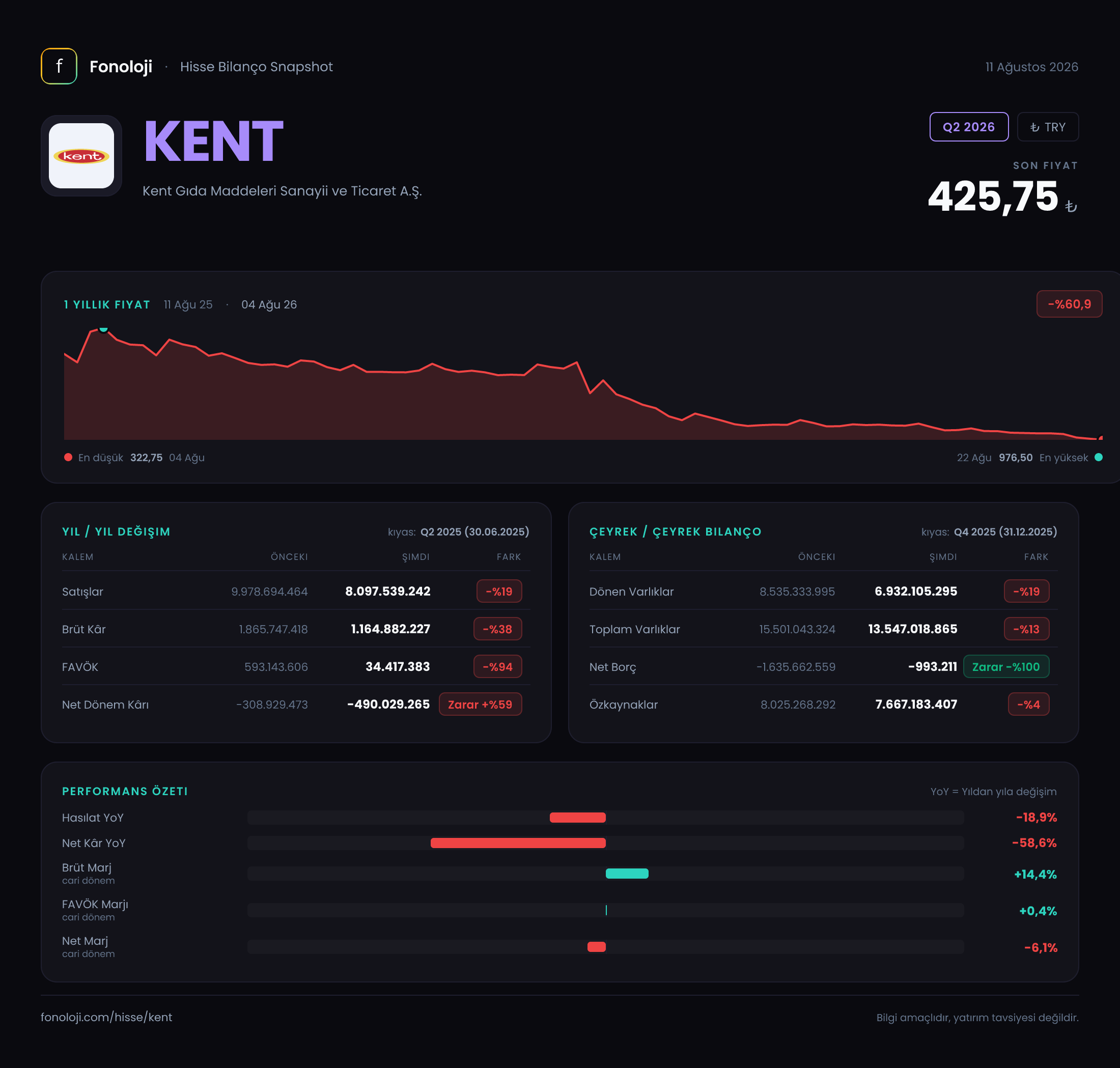The width and height of the screenshot is (1120, 1068).
Task: Click the Net Marj red bar
Action: (596, 947)
